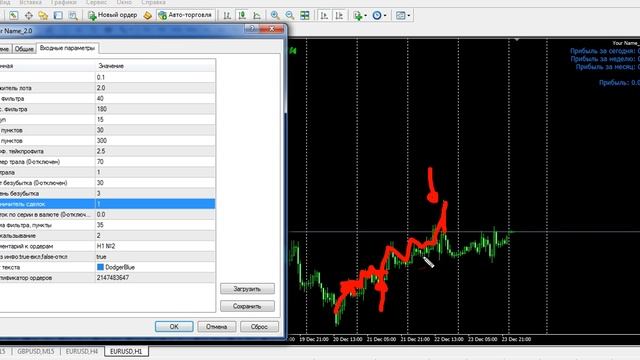This screenshot has width=640, height=360.
Task: Launch MetaEditor via yellow diamond icon
Action: point(147,16)
